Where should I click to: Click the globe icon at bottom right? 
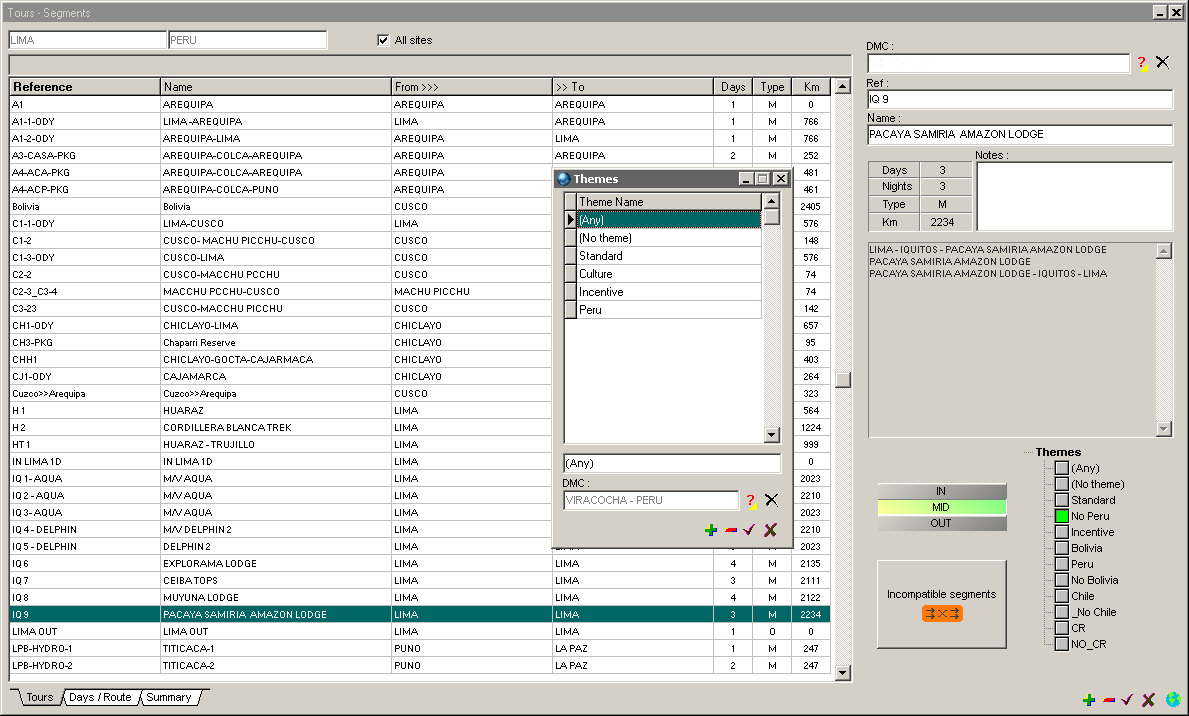1172,700
